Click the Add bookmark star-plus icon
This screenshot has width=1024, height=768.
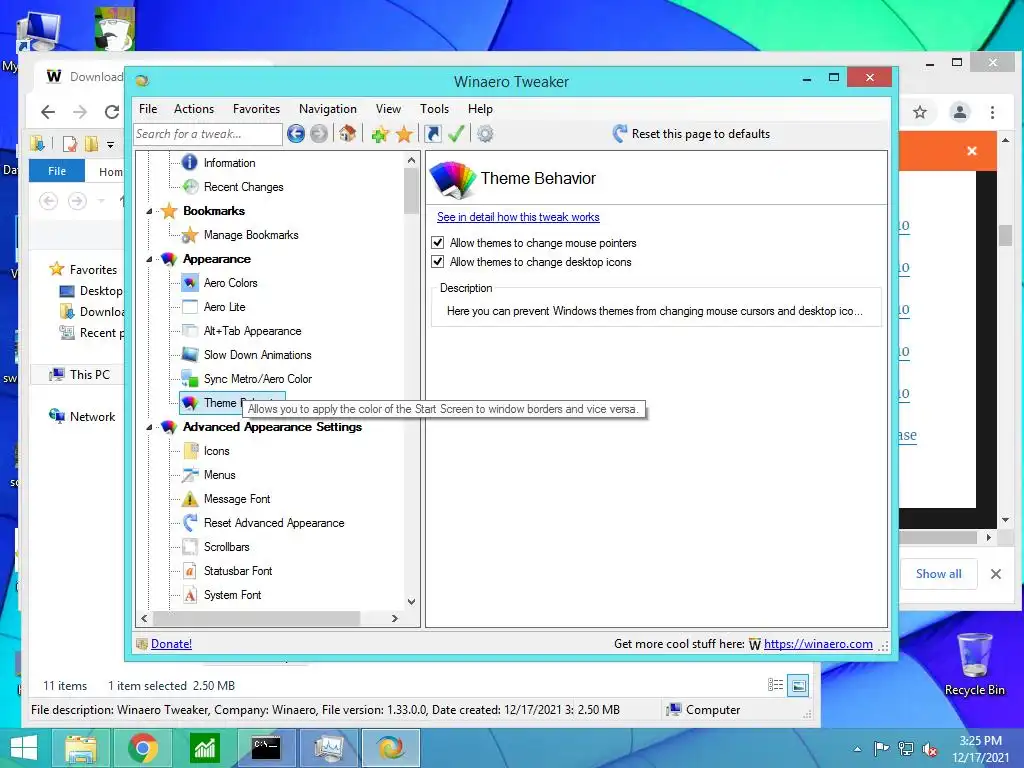[380, 134]
